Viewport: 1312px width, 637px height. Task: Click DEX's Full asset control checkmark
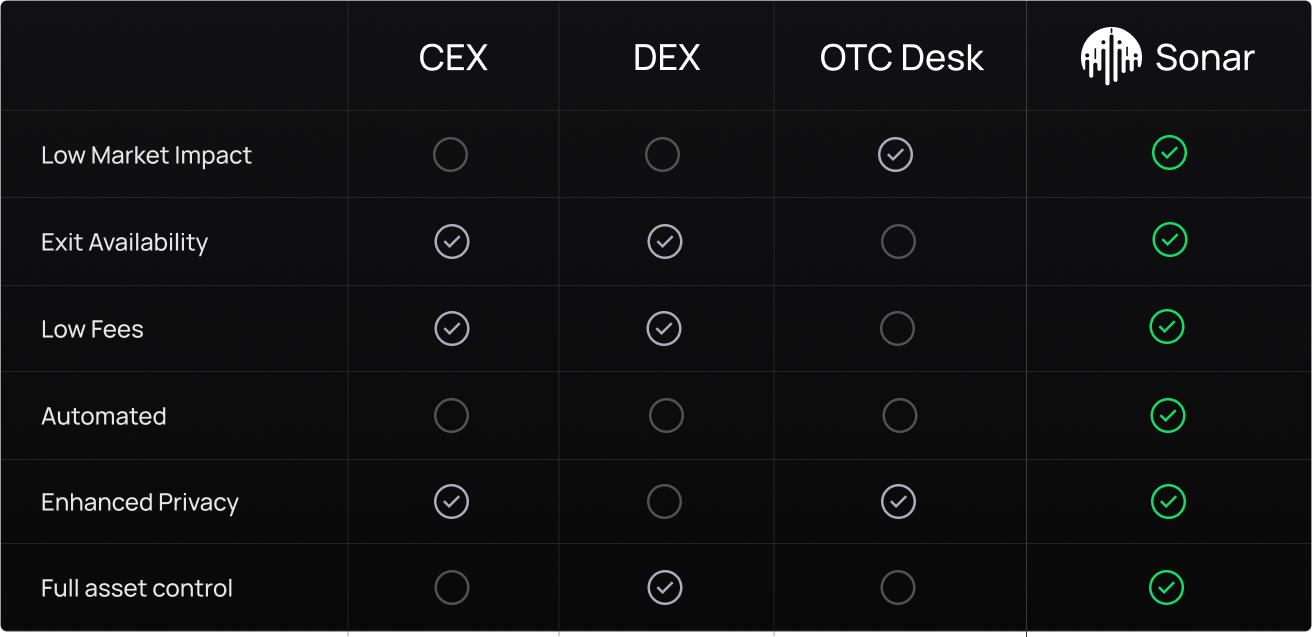(665, 588)
